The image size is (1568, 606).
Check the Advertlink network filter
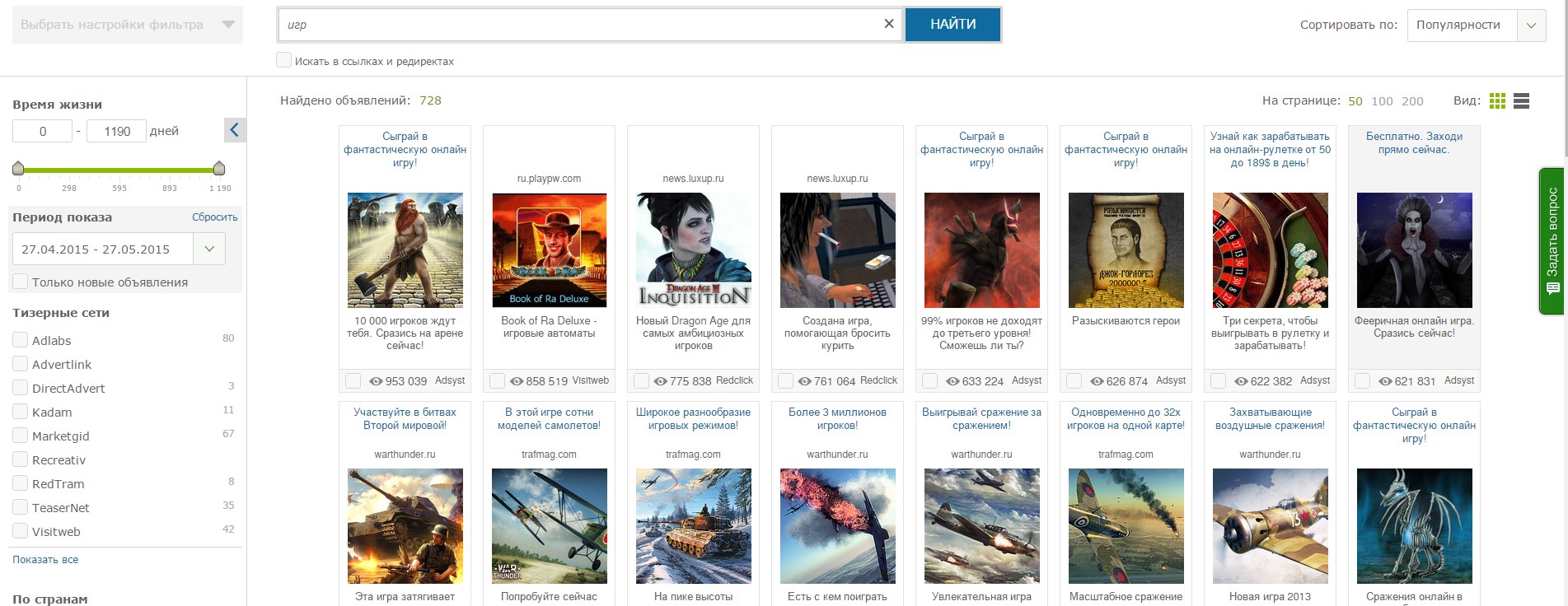coord(21,364)
